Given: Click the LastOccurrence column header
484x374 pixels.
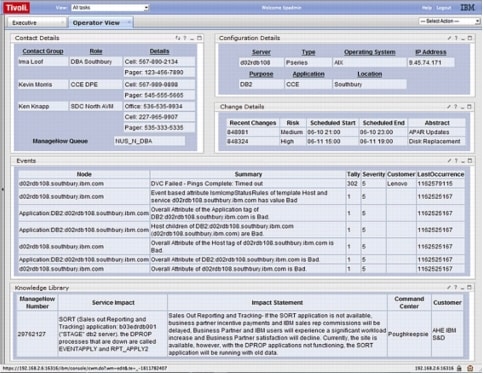Looking at the screenshot, I should click(x=440, y=174).
